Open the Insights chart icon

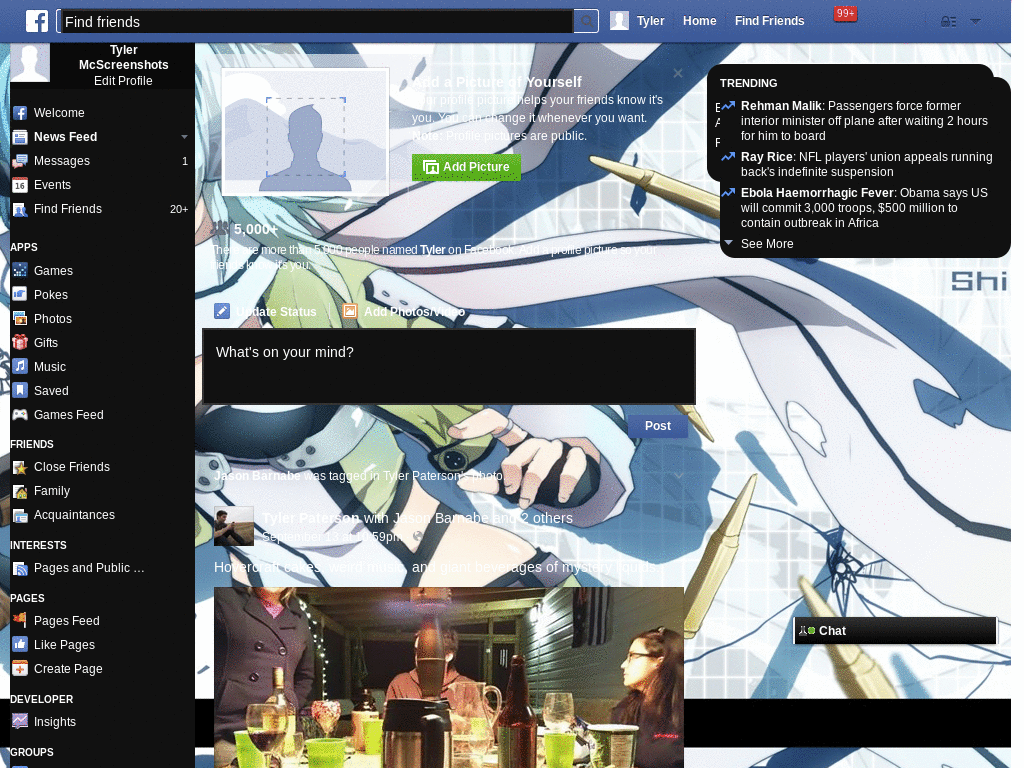[20, 722]
